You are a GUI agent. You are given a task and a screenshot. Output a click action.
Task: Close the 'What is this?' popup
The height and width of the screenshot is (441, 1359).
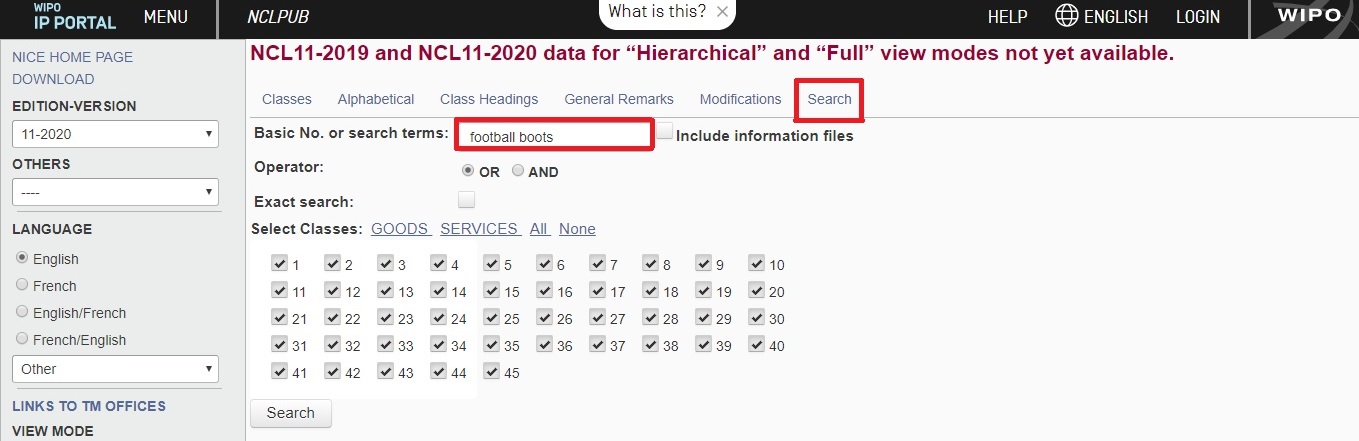(722, 12)
